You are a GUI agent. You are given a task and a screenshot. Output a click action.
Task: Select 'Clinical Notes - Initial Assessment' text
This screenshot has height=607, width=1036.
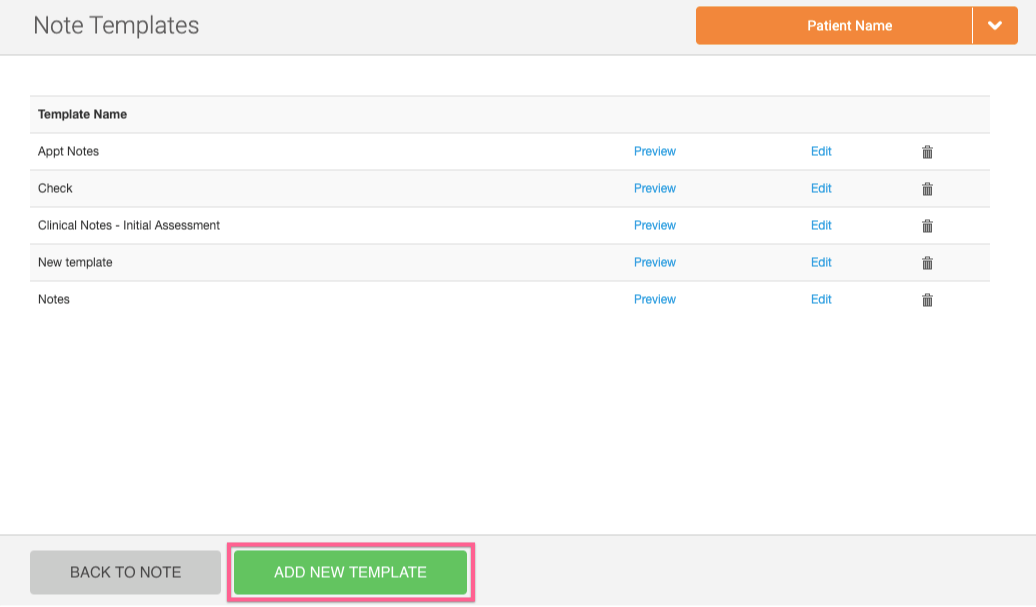(x=129, y=225)
